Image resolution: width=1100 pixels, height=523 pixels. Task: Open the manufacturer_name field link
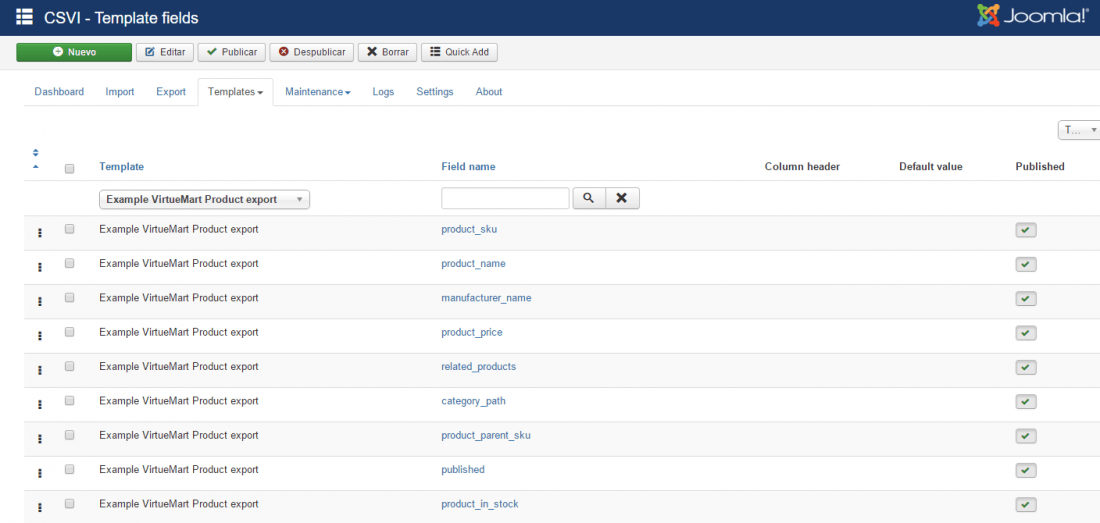(x=486, y=298)
